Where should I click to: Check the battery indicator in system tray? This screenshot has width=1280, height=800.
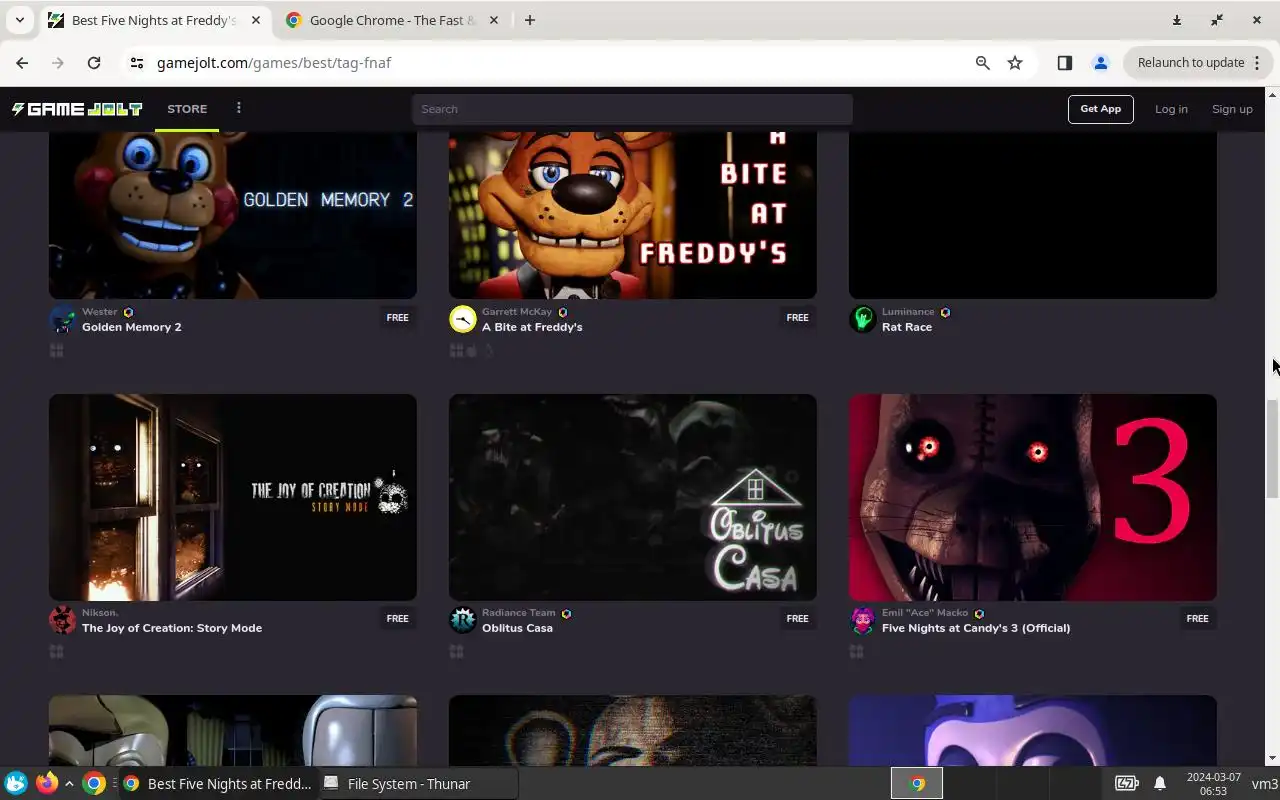[1126, 784]
